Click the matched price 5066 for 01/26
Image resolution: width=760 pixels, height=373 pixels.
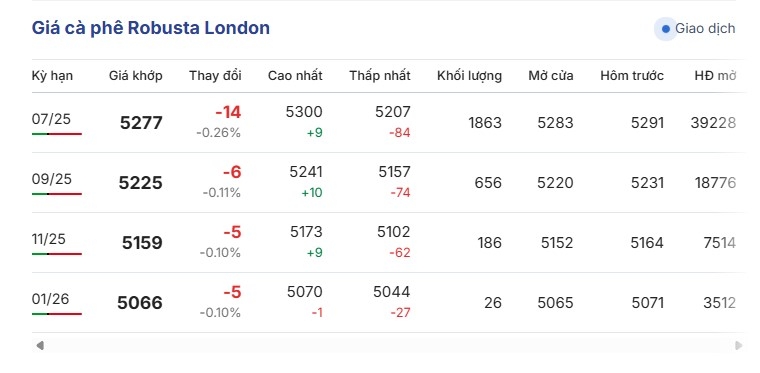[x=140, y=303]
